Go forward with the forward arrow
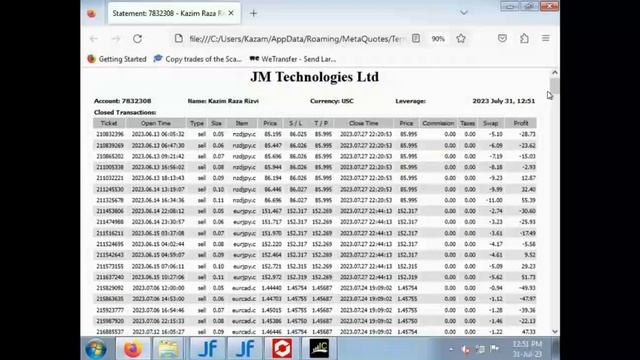 [116, 39]
